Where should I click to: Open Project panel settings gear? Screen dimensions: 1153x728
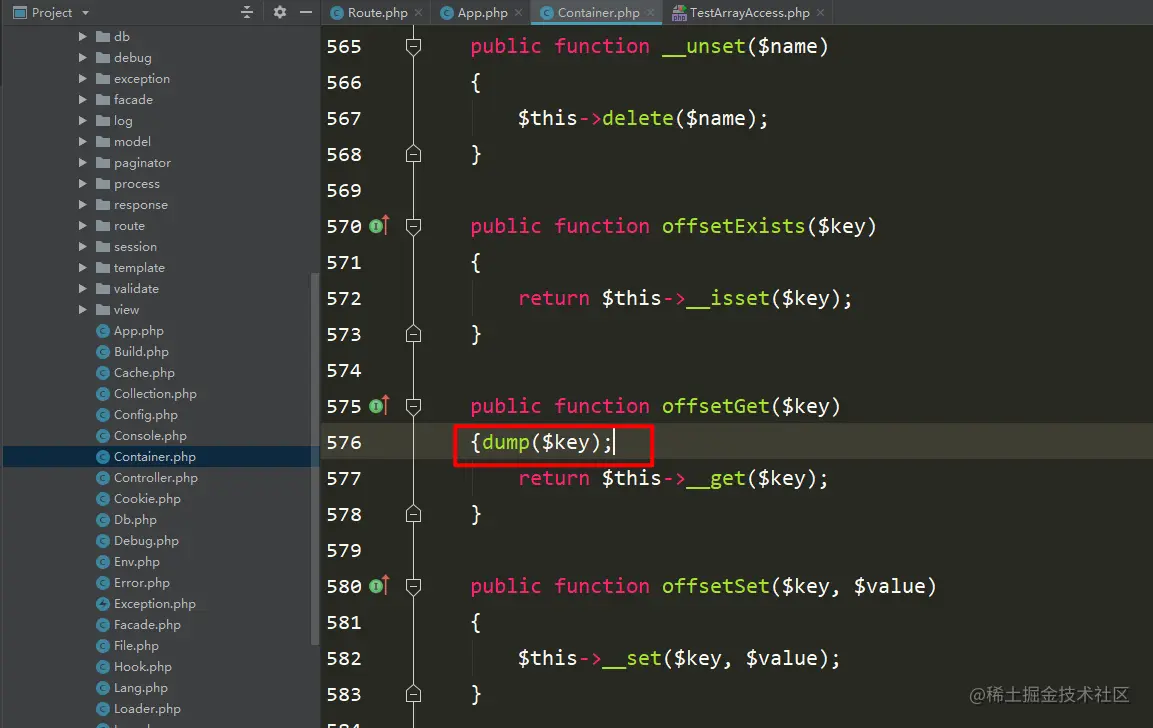279,13
